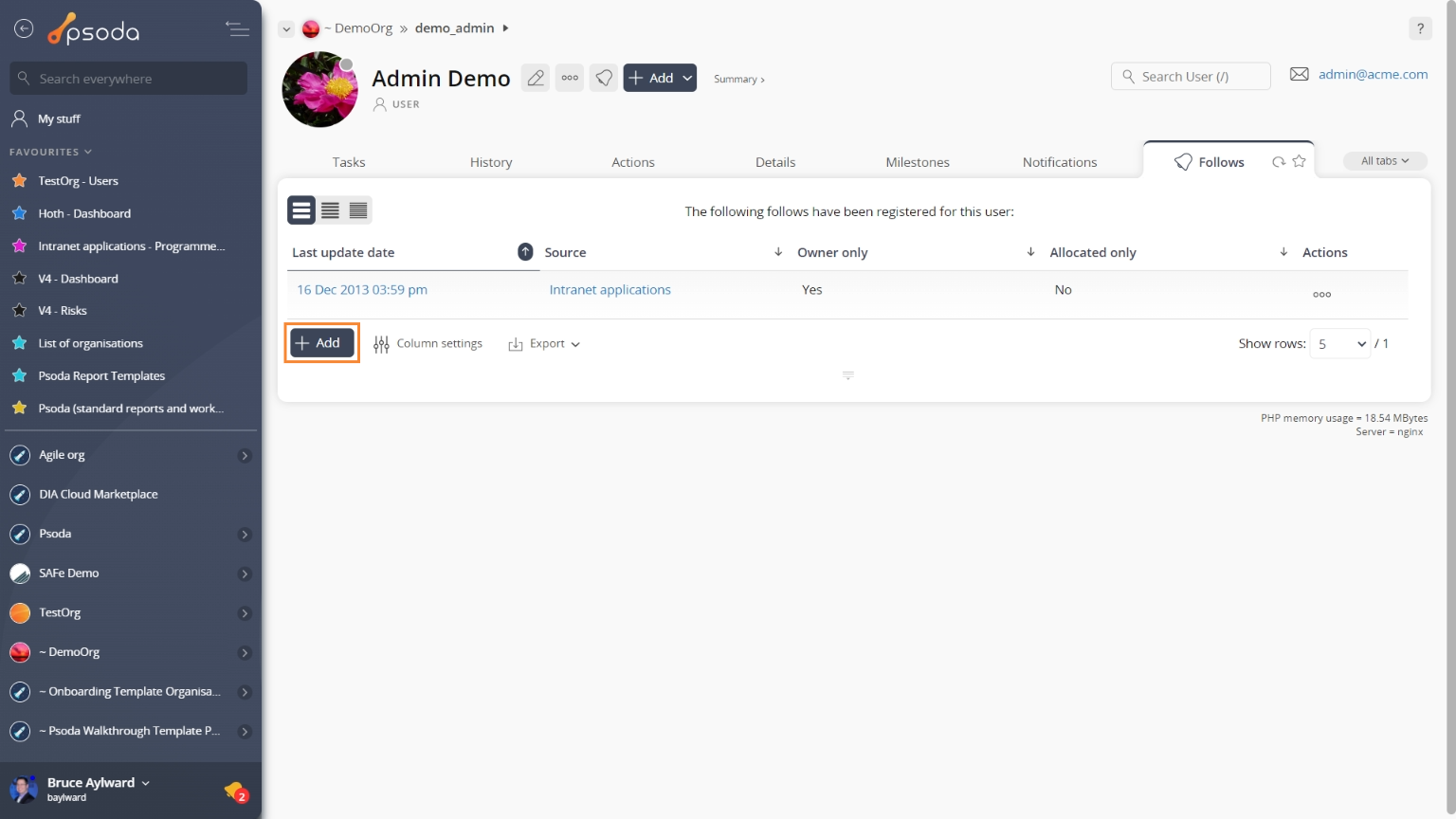
Task: Open DIA Cloud Marketplace organisation
Action: [99, 495]
